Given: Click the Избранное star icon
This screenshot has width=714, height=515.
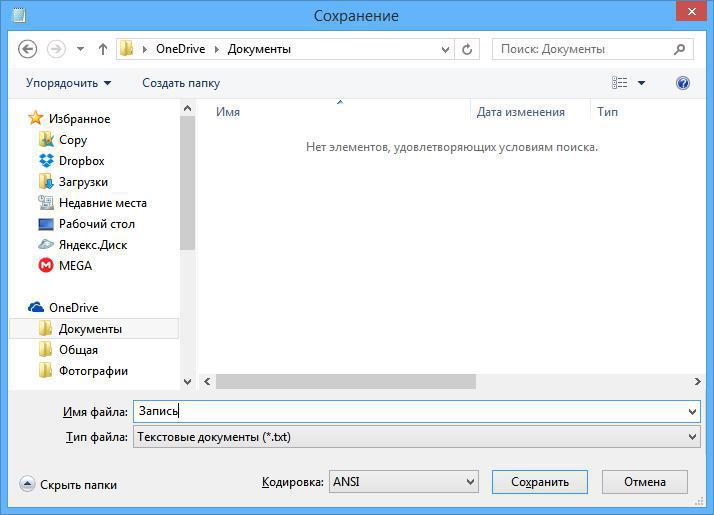Looking at the screenshot, I should click(36, 118).
